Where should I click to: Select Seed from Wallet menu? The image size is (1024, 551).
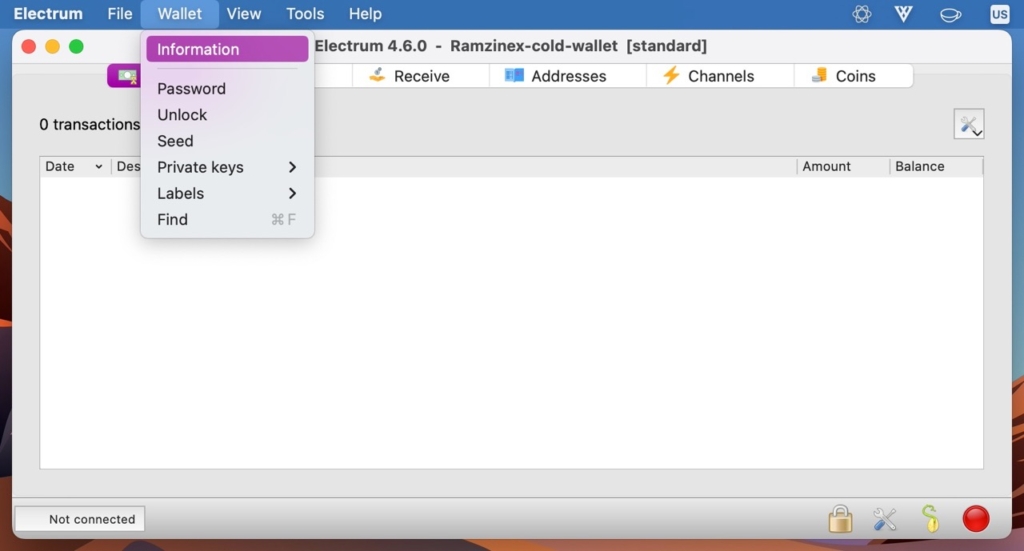click(x=227, y=141)
